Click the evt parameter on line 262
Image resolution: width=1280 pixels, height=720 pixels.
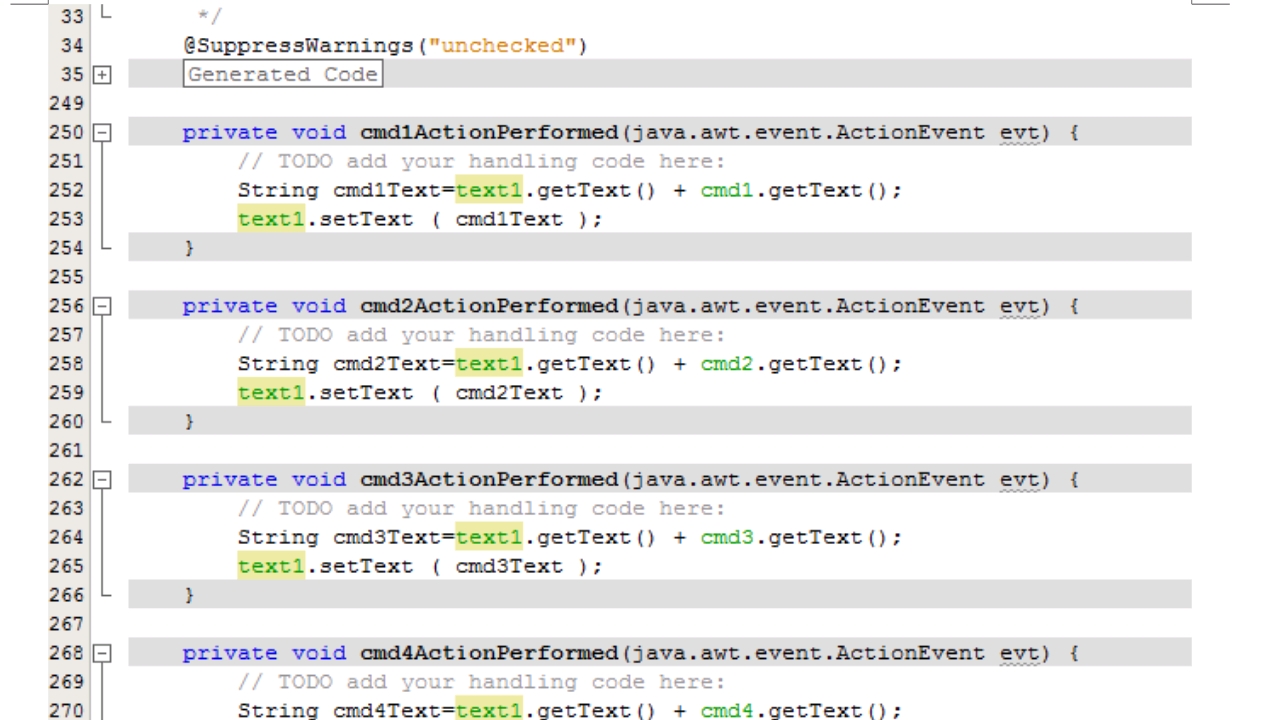(1020, 480)
